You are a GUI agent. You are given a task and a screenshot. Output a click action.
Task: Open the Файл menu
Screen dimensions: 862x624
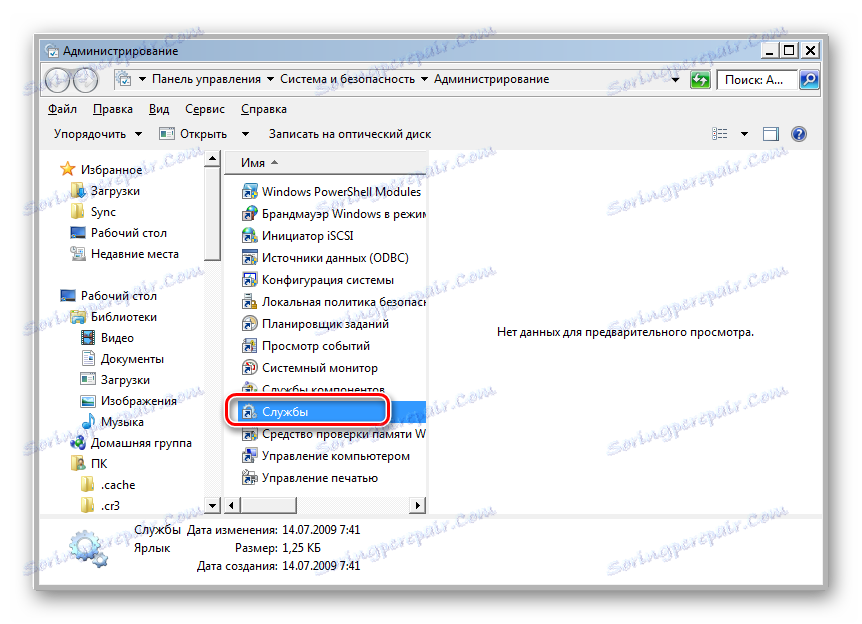62,109
